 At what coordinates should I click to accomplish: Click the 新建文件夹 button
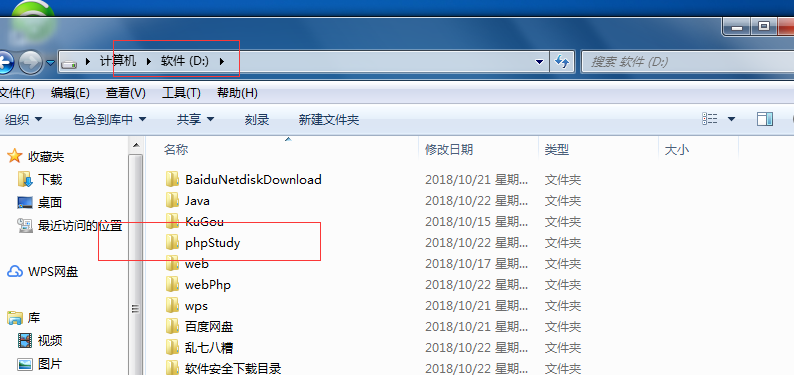pos(329,119)
